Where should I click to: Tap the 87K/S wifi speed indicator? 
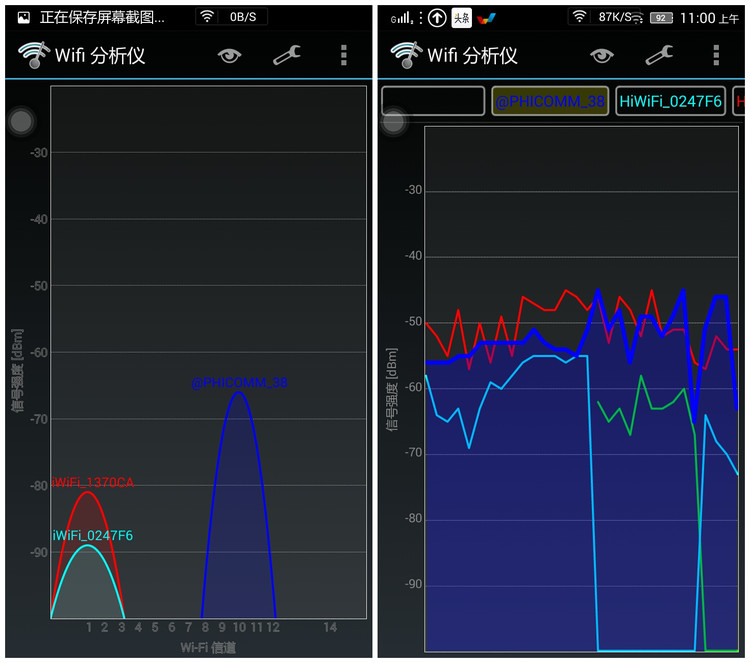(606, 17)
